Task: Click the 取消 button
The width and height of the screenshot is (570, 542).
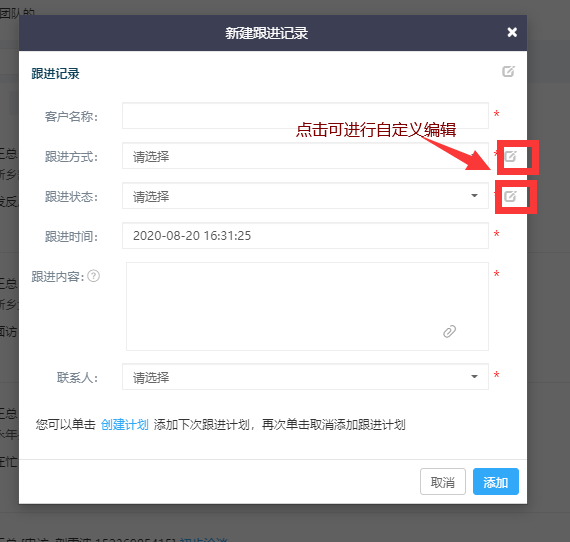Action: (x=443, y=481)
